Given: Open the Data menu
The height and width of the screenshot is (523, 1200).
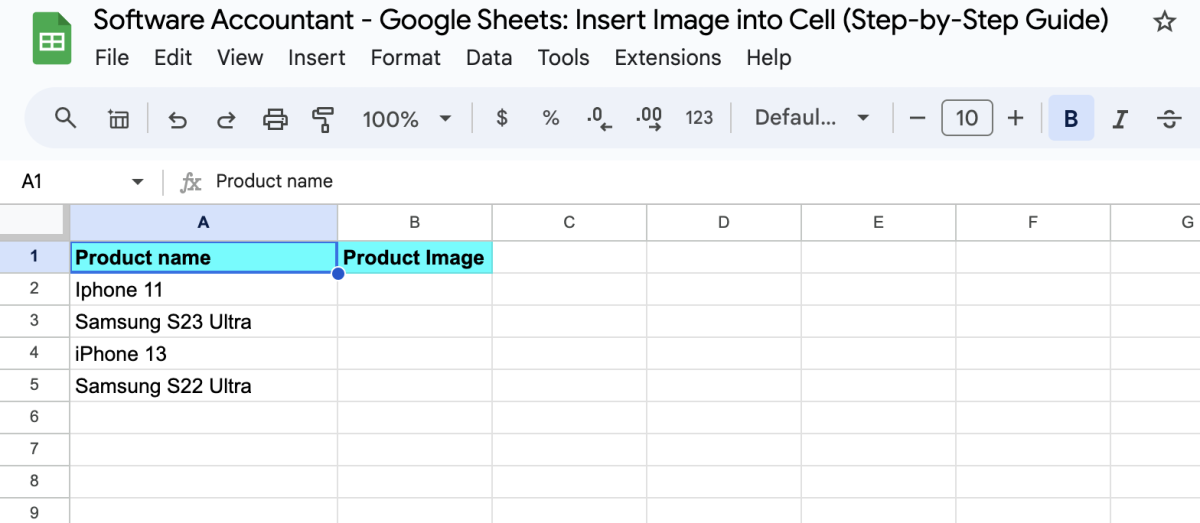Looking at the screenshot, I should tap(489, 58).
